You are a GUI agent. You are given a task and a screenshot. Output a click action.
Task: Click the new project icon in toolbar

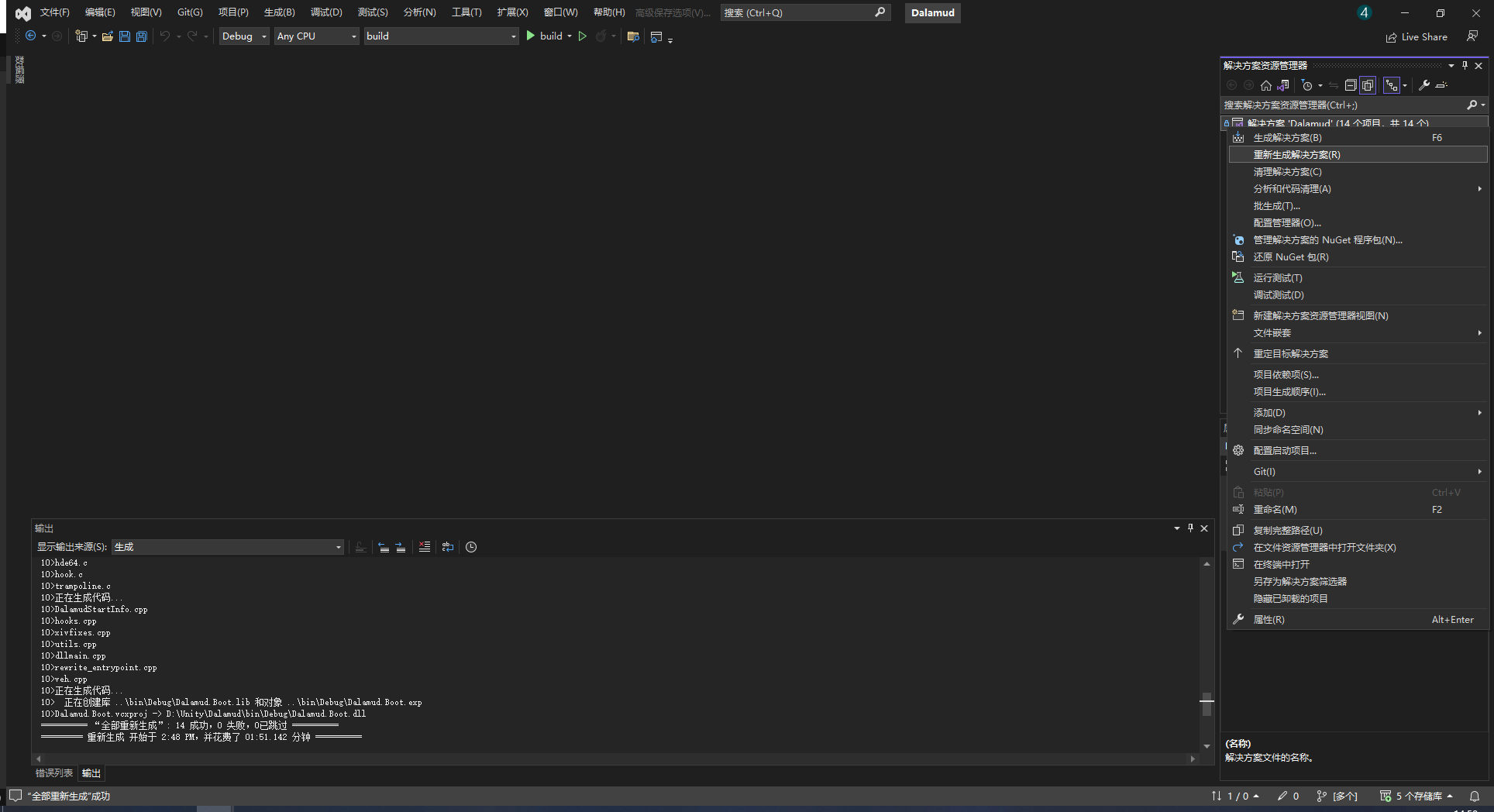click(81, 36)
